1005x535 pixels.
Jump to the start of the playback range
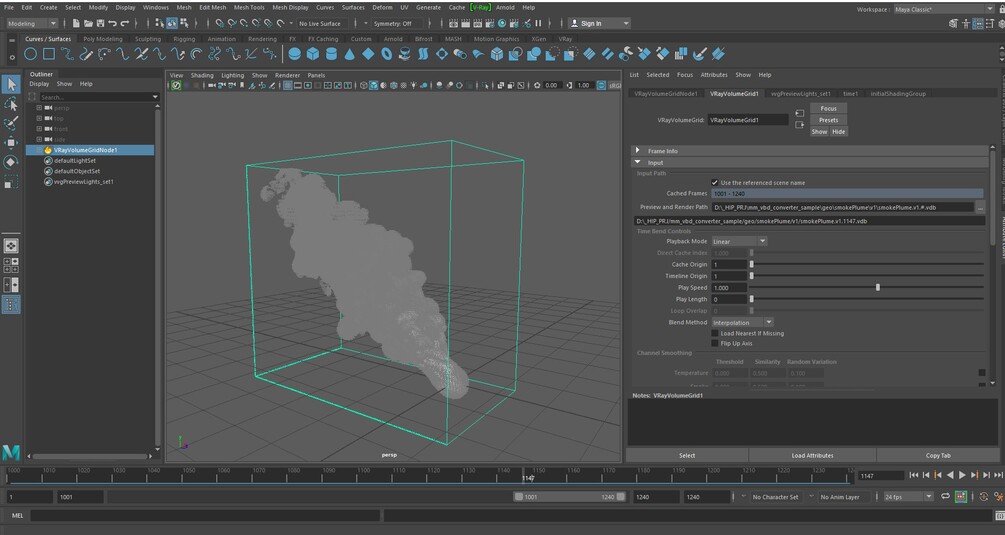click(x=915, y=475)
